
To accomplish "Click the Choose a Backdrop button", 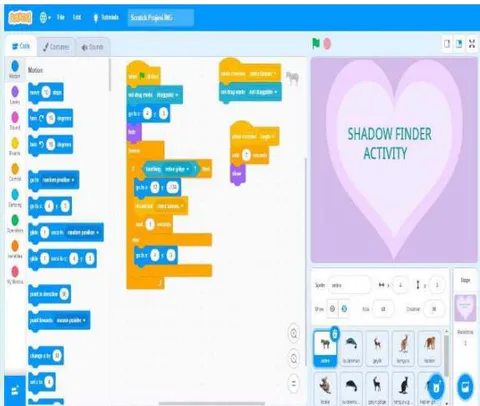I will (x=465, y=387).
